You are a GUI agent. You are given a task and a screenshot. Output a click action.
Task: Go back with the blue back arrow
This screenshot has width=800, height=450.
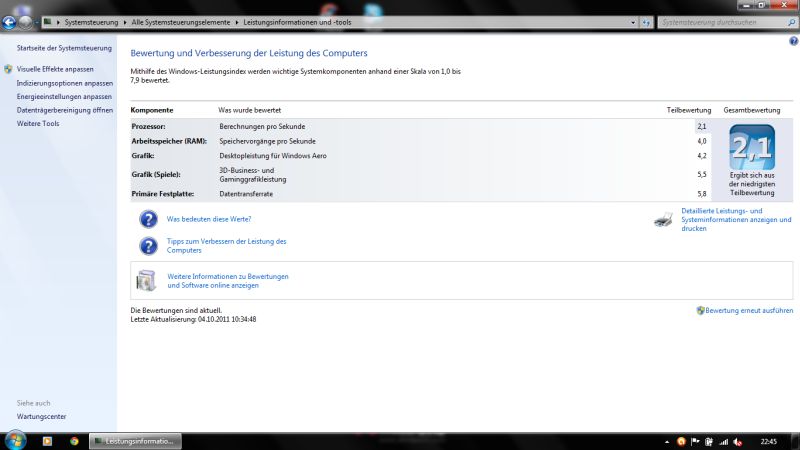(9, 22)
